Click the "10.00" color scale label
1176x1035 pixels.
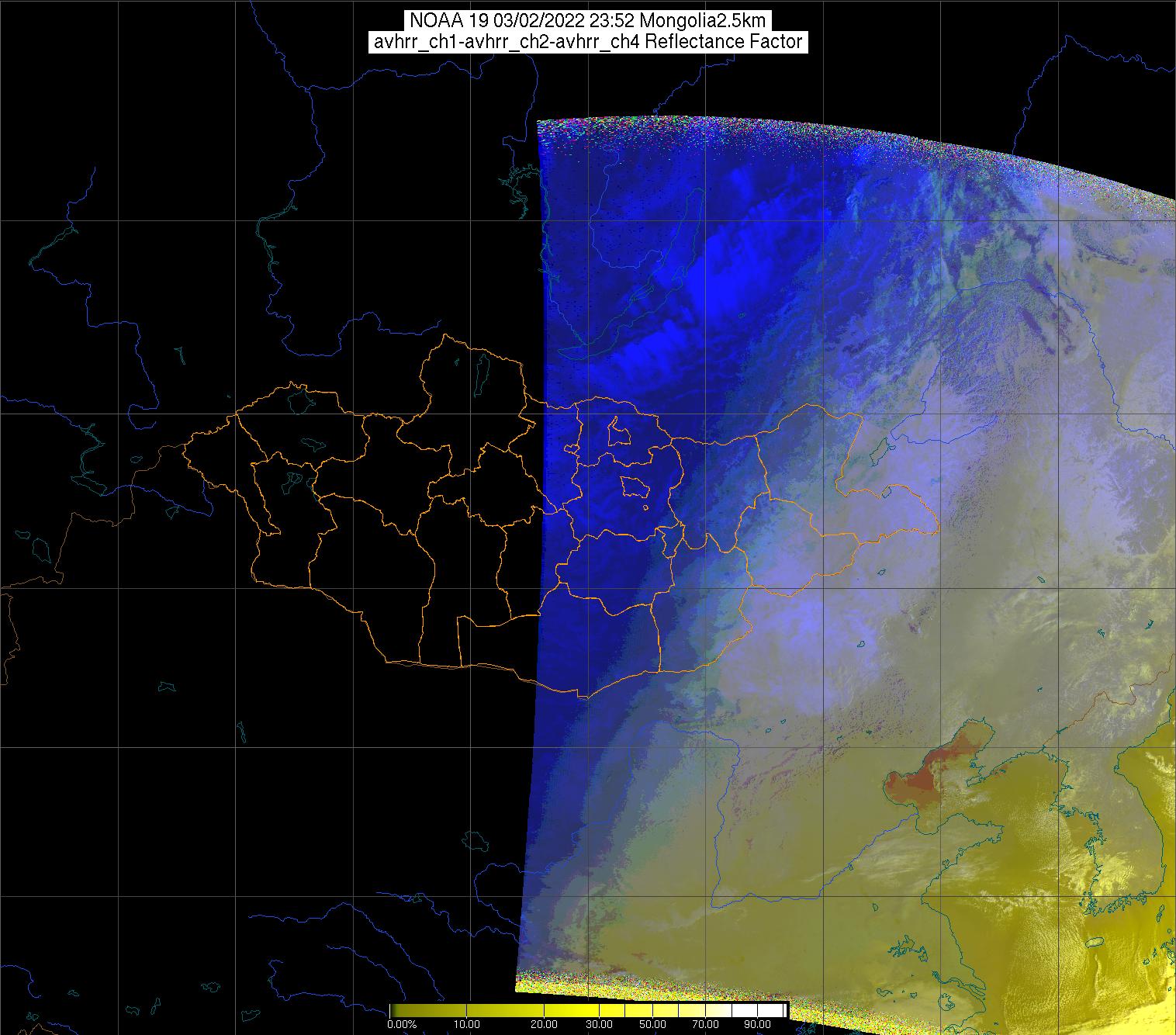[468, 1025]
